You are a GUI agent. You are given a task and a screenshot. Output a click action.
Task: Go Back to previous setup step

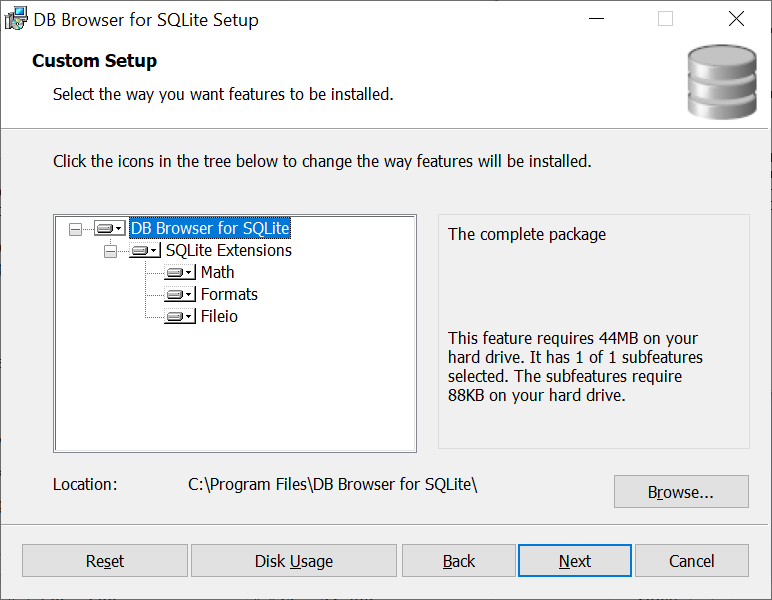(x=459, y=561)
